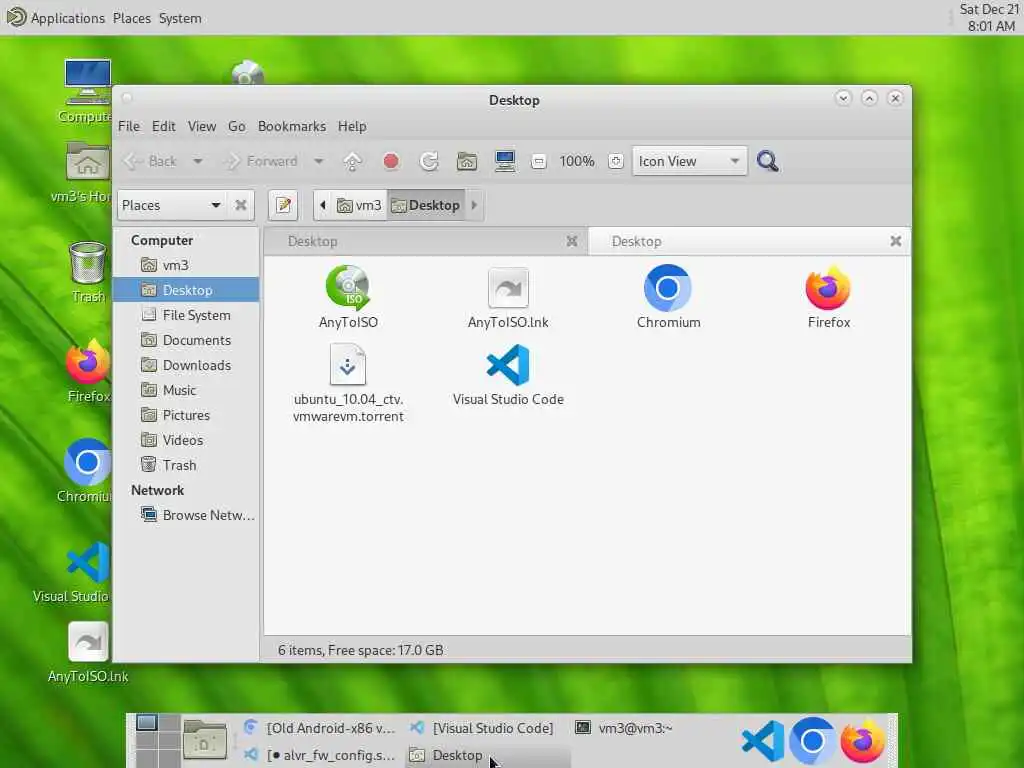Viewport: 1024px width, 768px height.
Task: Launch Chromium from the bottom panel
Action: point(812,741)
